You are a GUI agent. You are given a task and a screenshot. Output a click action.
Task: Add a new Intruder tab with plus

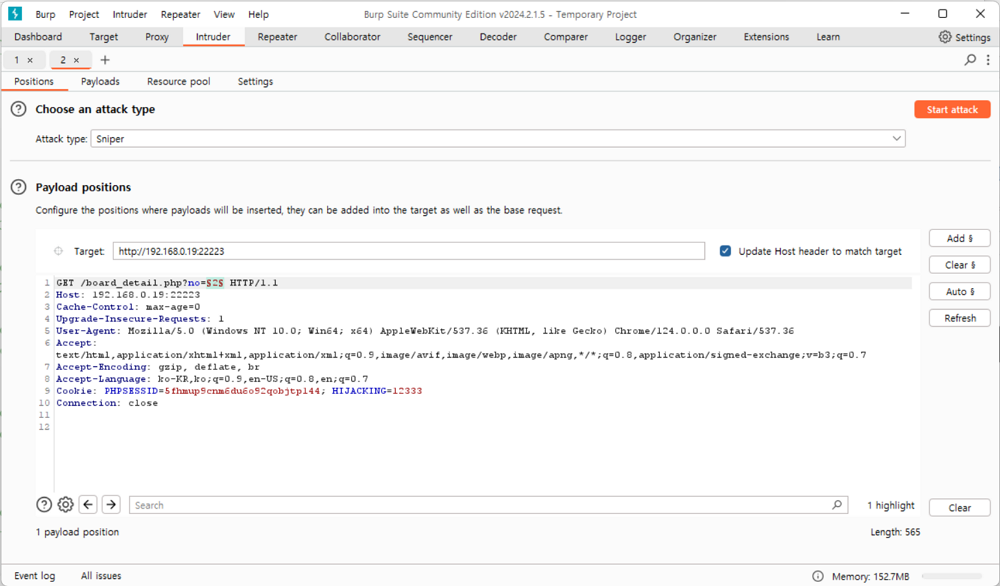[105, 60]
